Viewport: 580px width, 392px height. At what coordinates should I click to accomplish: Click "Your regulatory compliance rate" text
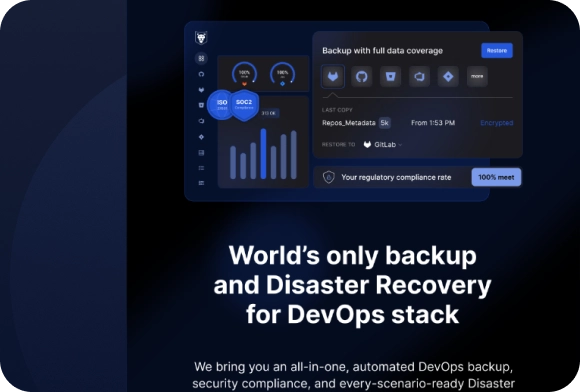pos(396,177)
